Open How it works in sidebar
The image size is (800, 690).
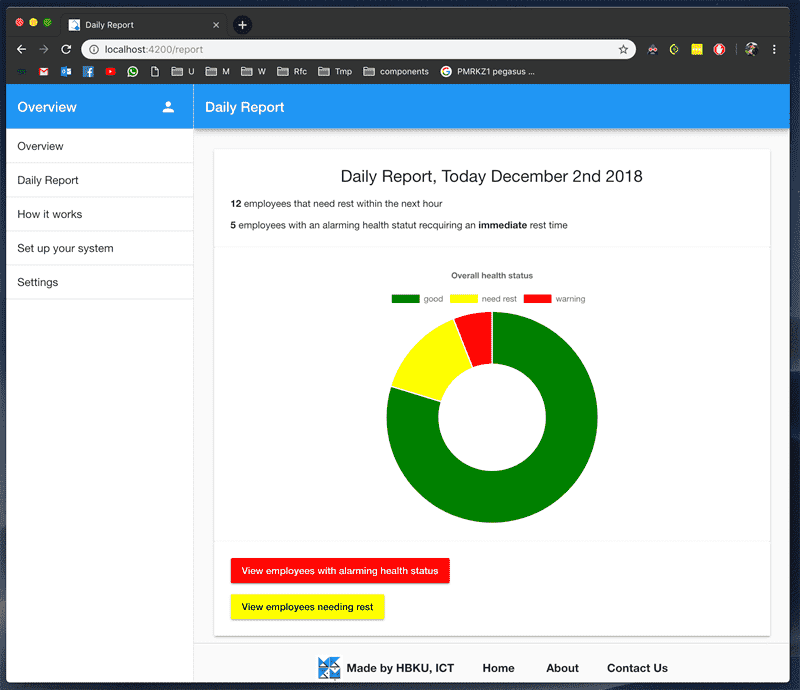click(x=100, y=214)
